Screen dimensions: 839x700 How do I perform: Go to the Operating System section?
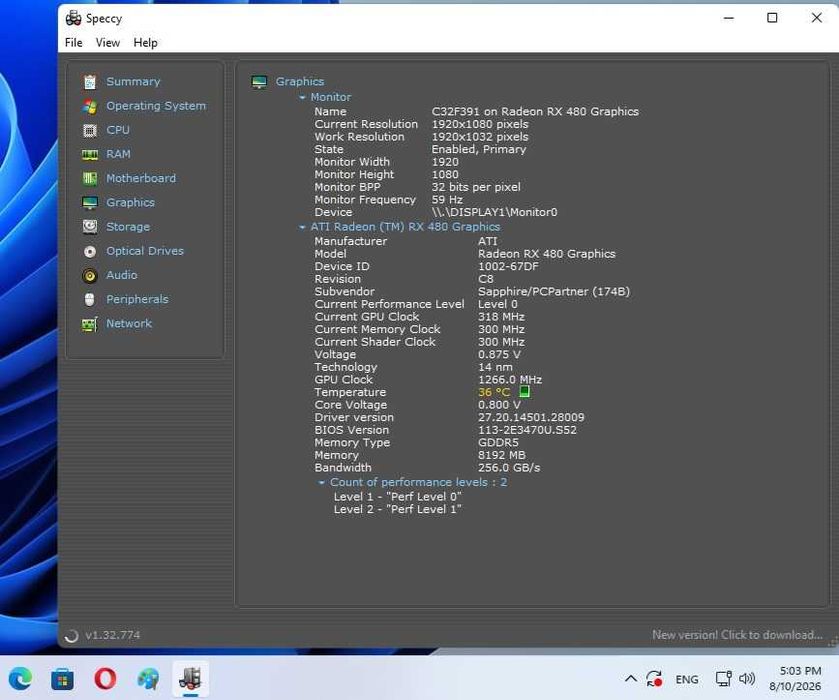[156, 106]
